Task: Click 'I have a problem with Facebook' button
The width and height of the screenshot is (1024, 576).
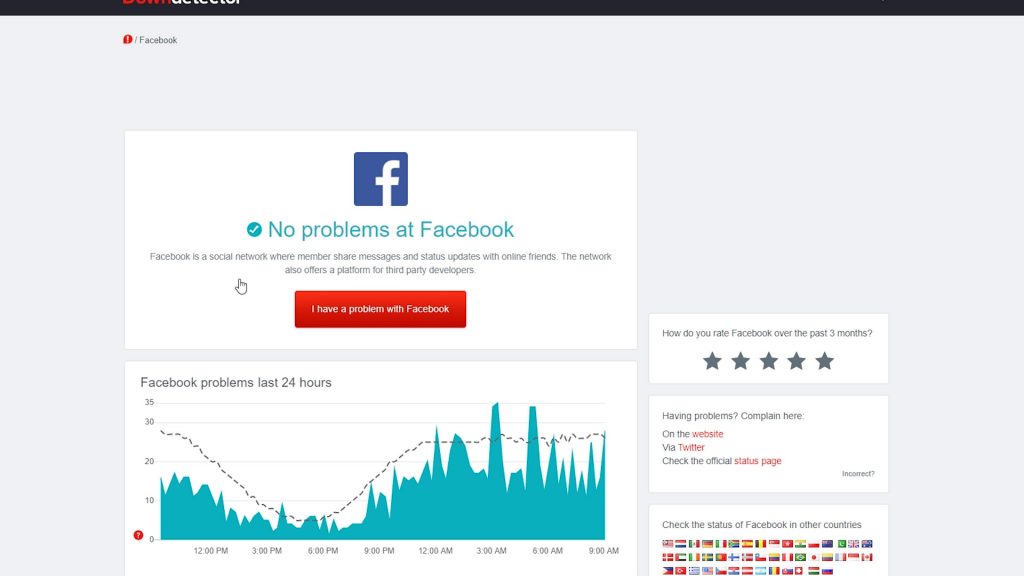Action: [380, 309]
